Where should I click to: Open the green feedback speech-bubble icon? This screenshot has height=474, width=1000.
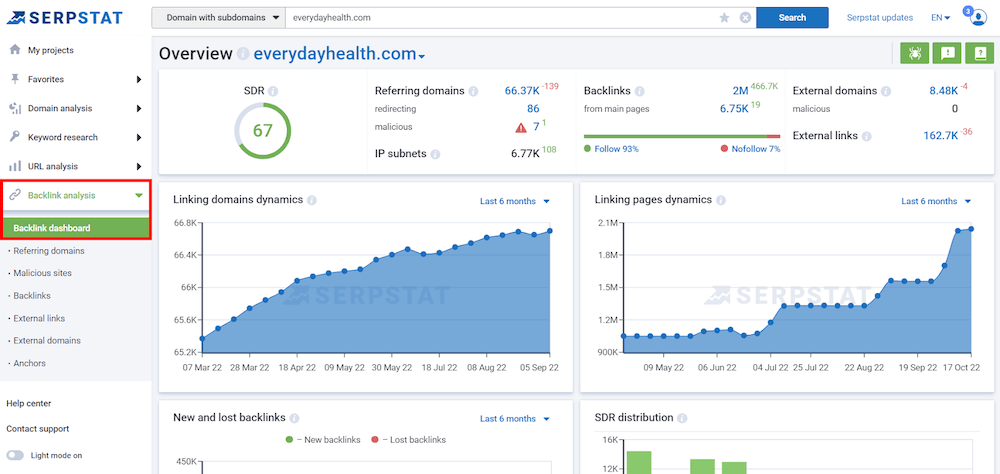(948, 53)
